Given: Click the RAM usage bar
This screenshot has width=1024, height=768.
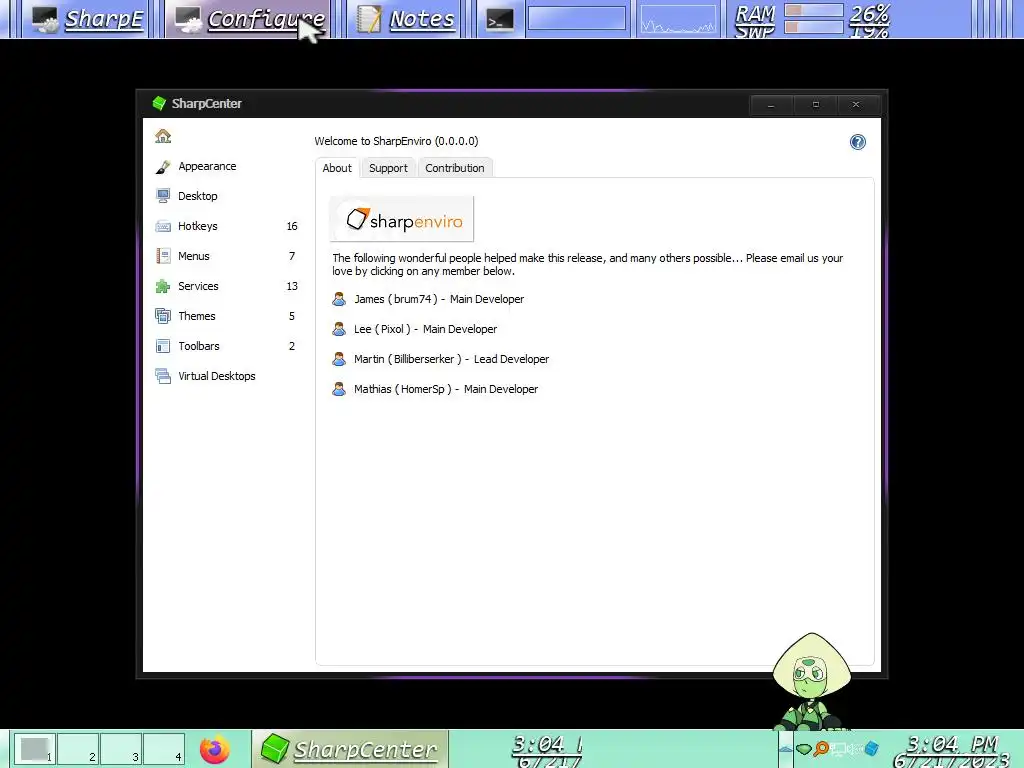Looking at the screenshot, I should click(x=814, y=10).
